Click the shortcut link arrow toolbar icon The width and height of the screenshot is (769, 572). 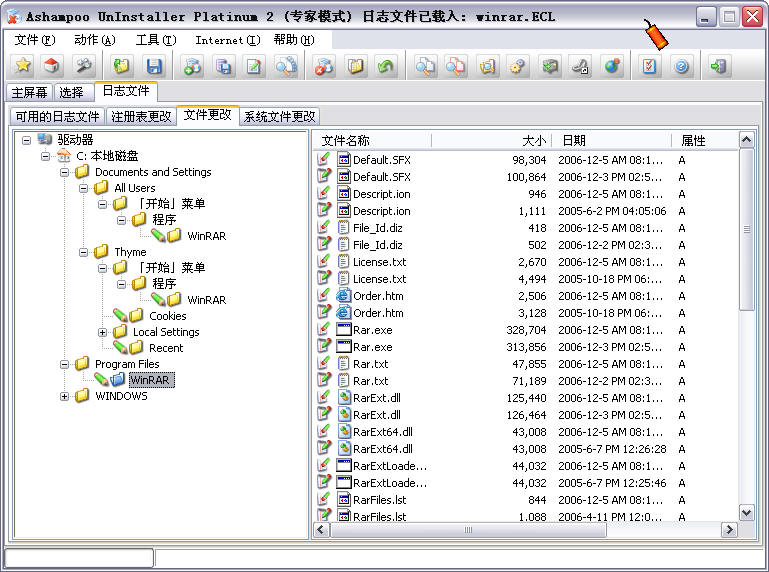(581, 65)
